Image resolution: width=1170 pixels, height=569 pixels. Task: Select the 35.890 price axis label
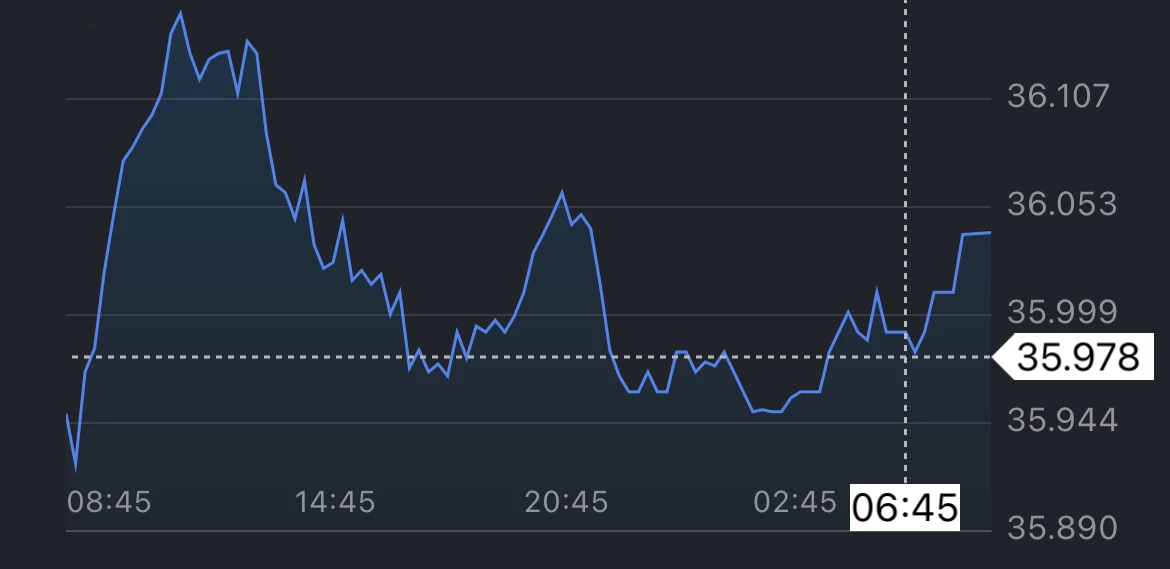pos(1060,527)
